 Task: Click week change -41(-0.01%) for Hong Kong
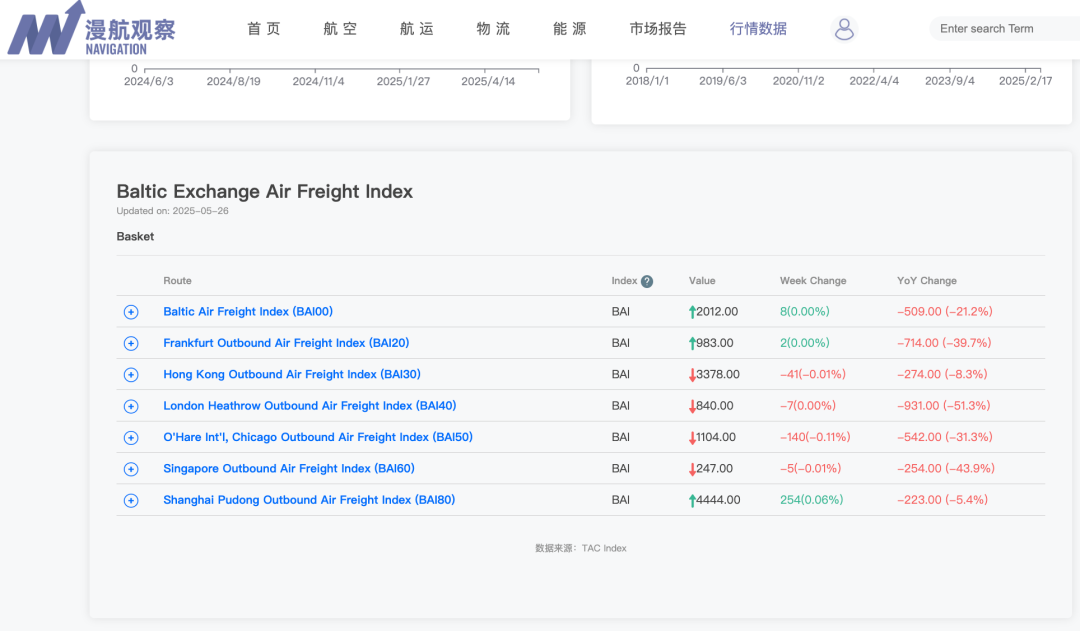pos(813,374)
